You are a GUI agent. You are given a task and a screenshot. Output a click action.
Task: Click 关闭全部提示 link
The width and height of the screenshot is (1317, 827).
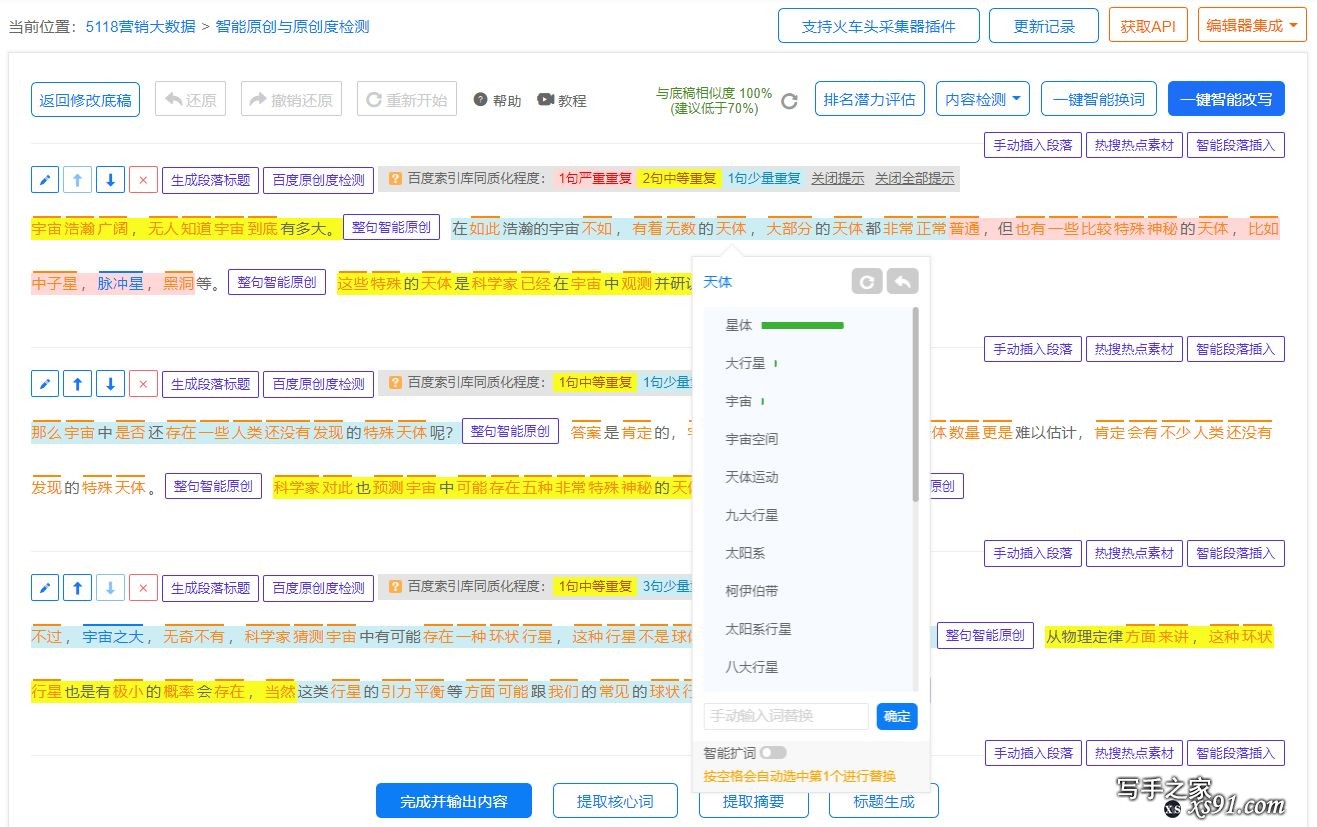pos(915,179)
